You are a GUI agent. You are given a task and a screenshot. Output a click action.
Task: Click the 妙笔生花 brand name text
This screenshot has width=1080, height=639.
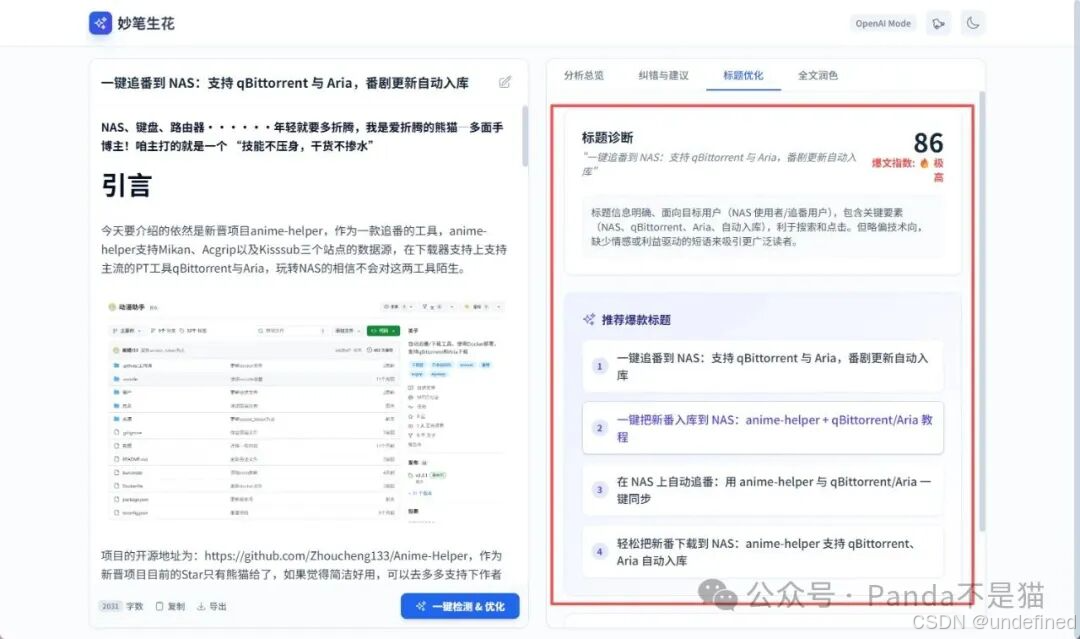click(x=146, y=23)
